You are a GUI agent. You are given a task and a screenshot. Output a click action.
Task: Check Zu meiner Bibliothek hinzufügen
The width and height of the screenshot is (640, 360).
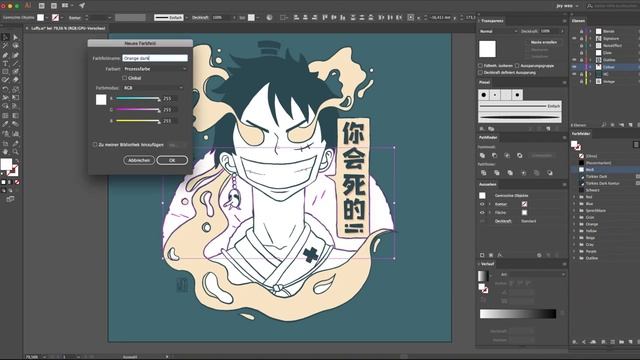[95, 144]
